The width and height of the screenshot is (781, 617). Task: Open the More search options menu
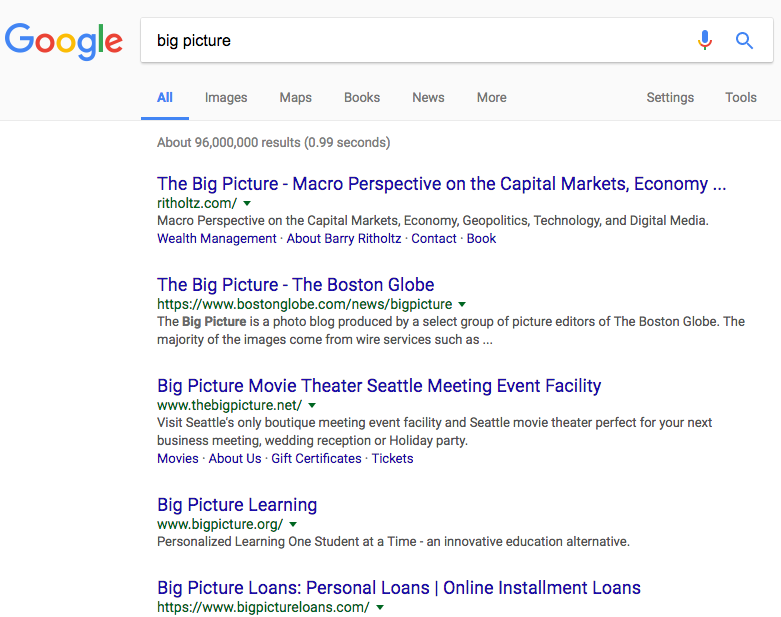[491, 98]
